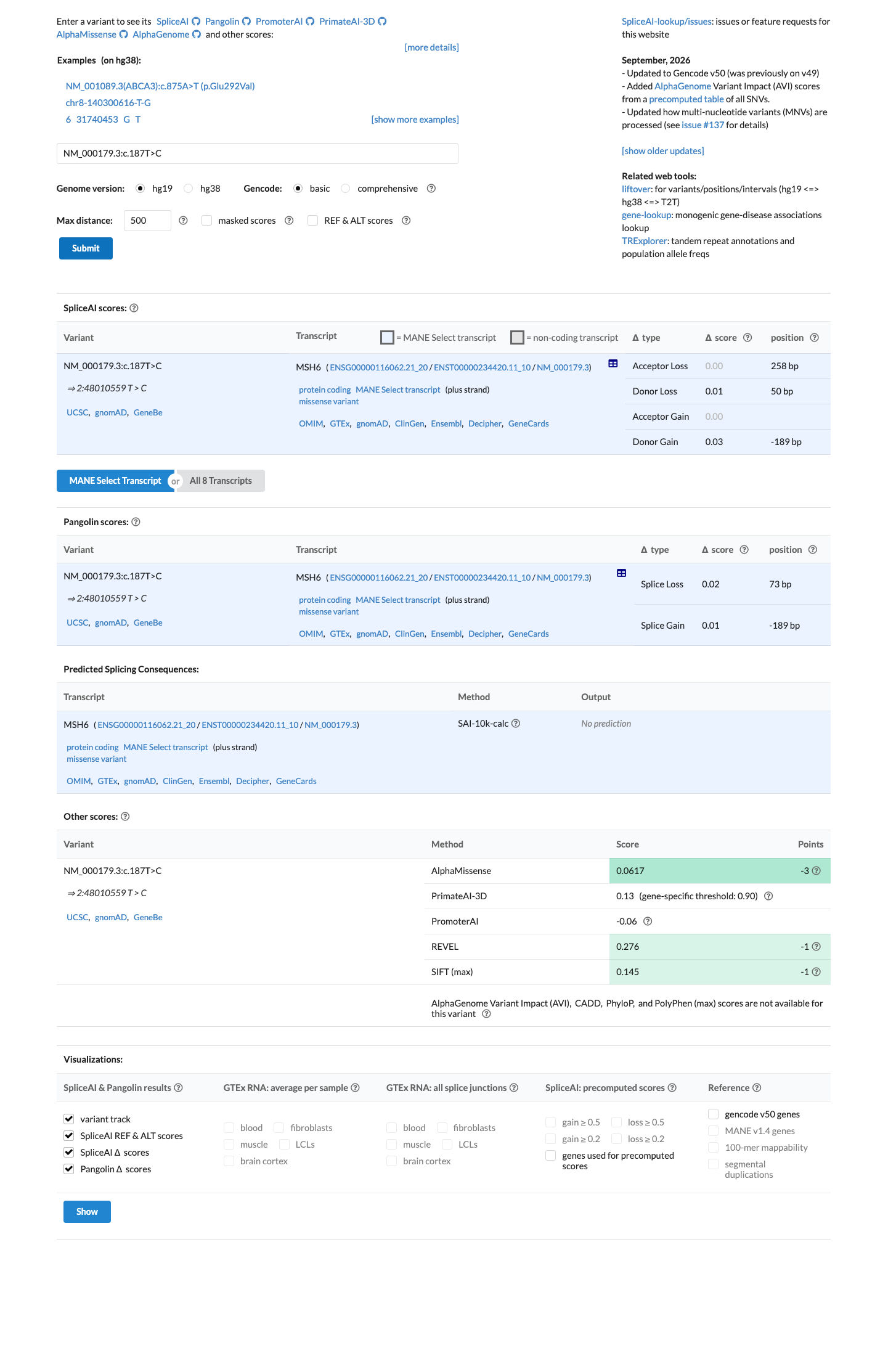Click the Max distance input box

coord(147,221)
